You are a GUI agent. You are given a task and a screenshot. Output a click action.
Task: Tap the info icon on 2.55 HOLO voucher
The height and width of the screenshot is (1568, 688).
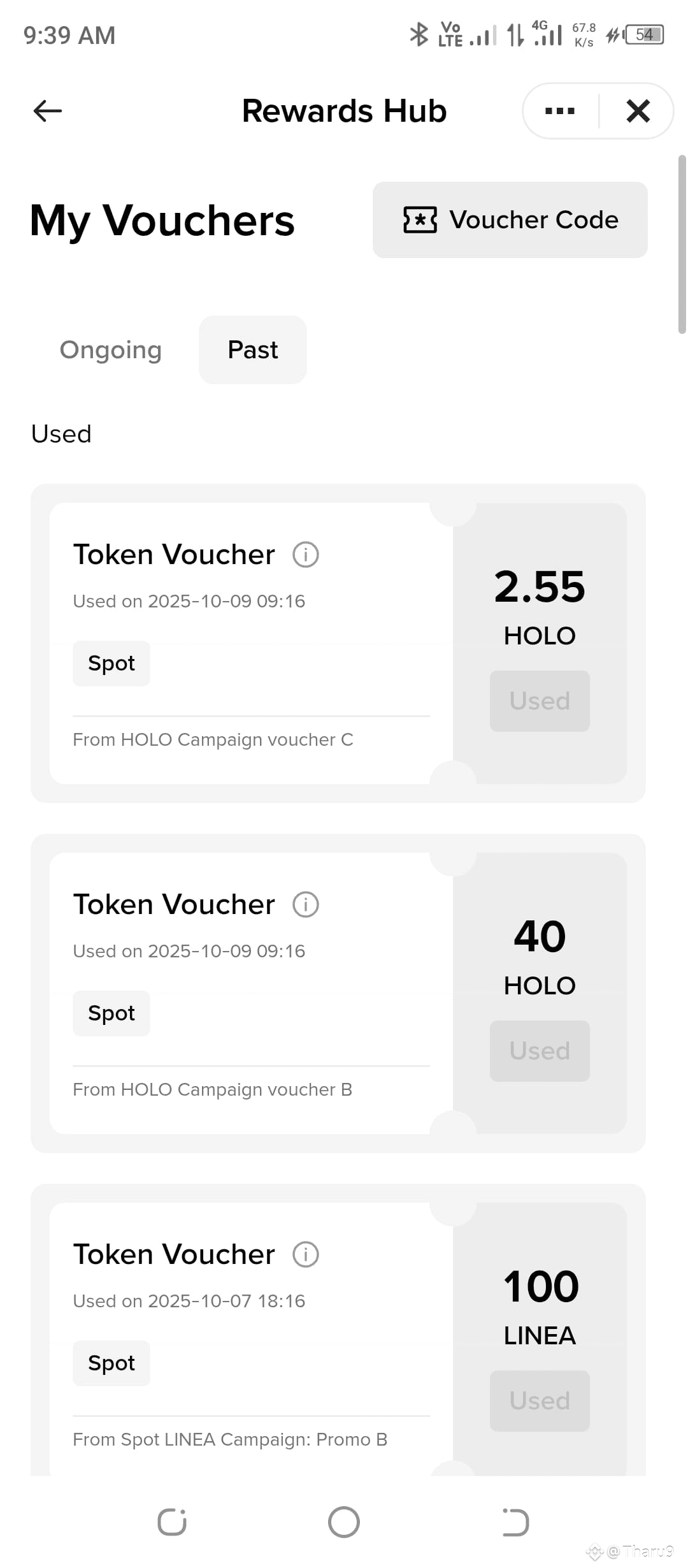(x=306, y=555)
